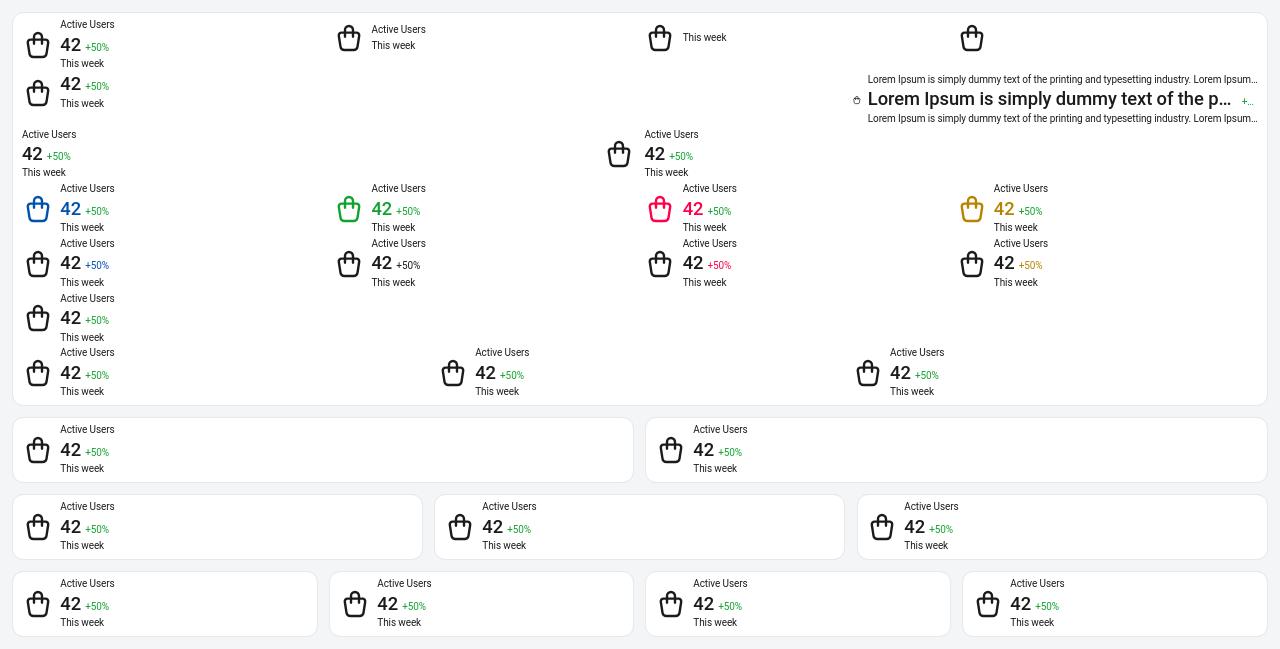Screen dimensions: 1280x649
Task: Click the blue "42" value
Action: pyautogui.click(x=71, y=209)
